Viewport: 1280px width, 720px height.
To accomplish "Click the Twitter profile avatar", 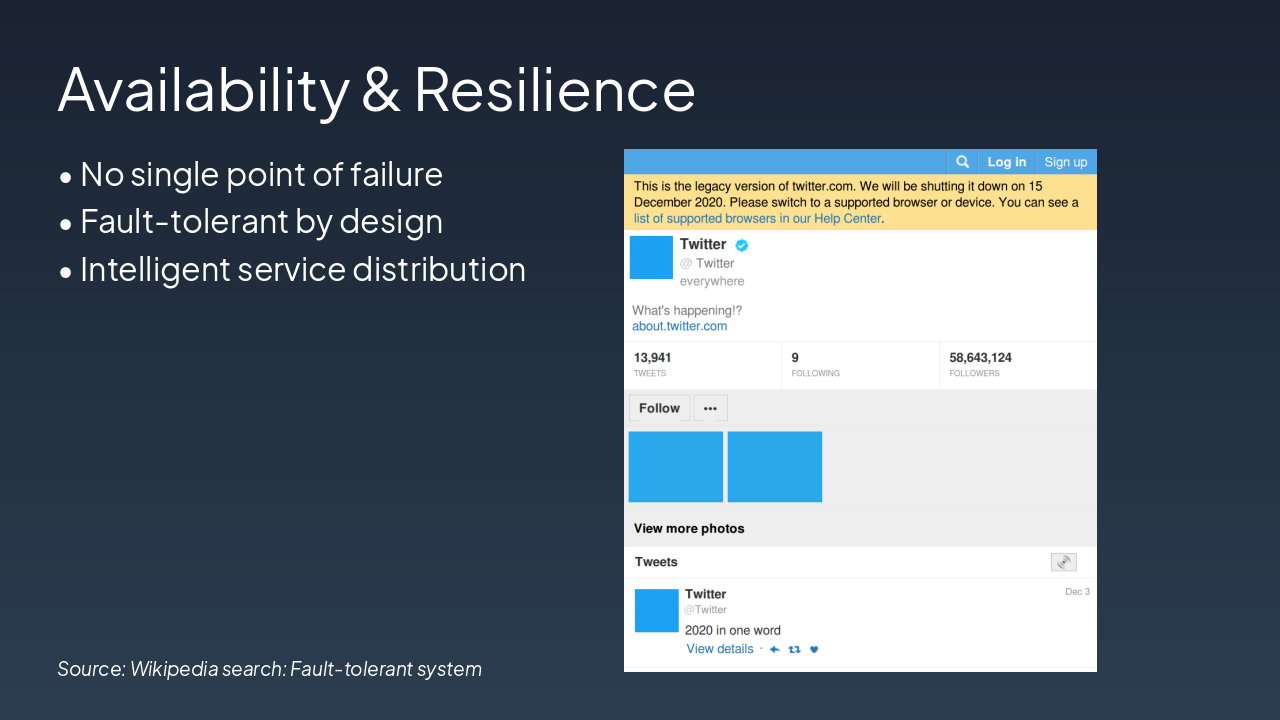I will pyautogui.click(x=651, y=258).
